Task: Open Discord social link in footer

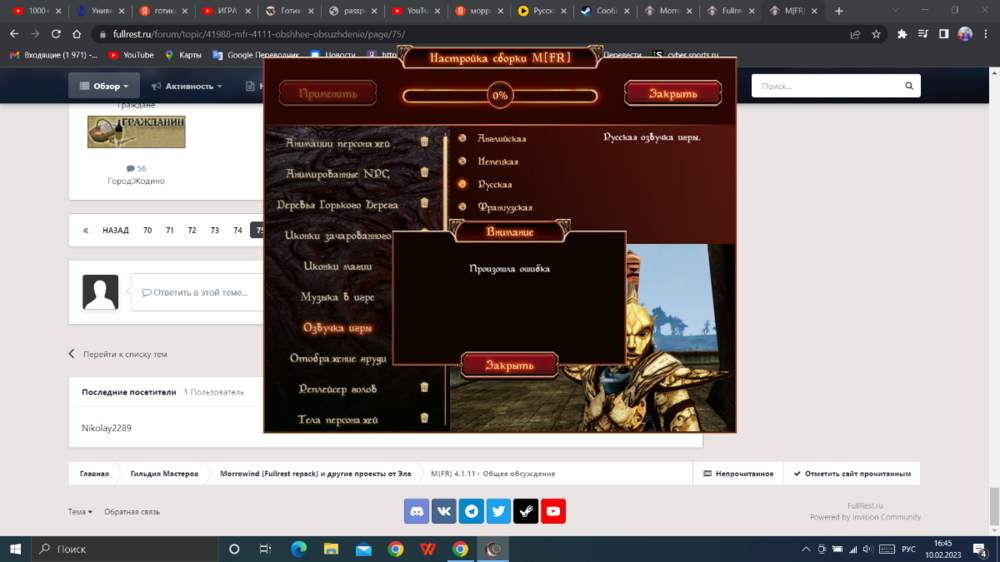Action: tap(416, 511)
